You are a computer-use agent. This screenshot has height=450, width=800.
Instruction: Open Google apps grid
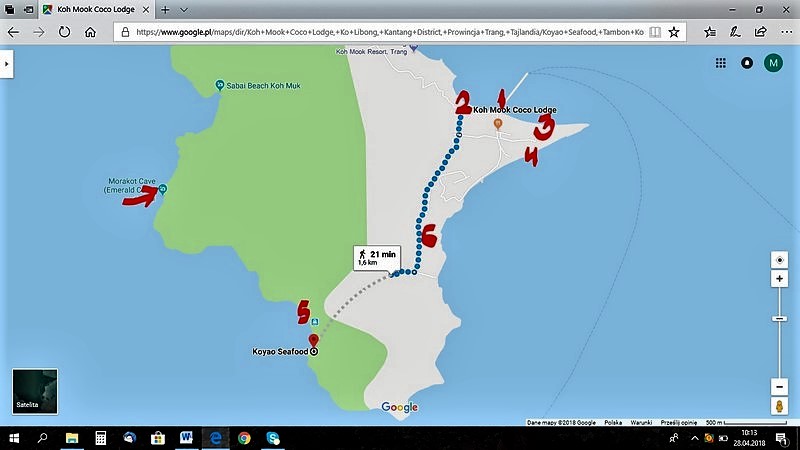(720, 63)
